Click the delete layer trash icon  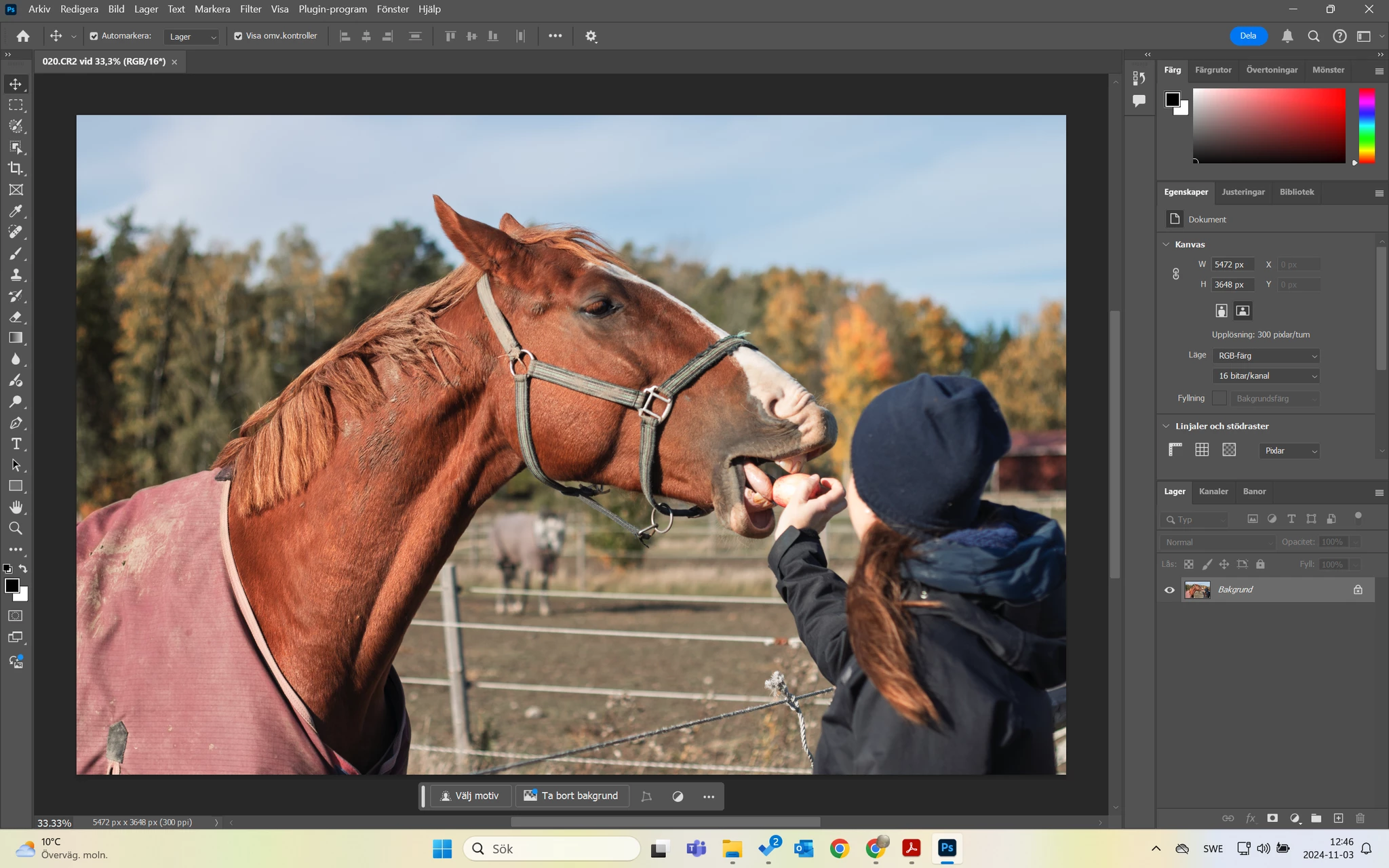point(1360,818)
